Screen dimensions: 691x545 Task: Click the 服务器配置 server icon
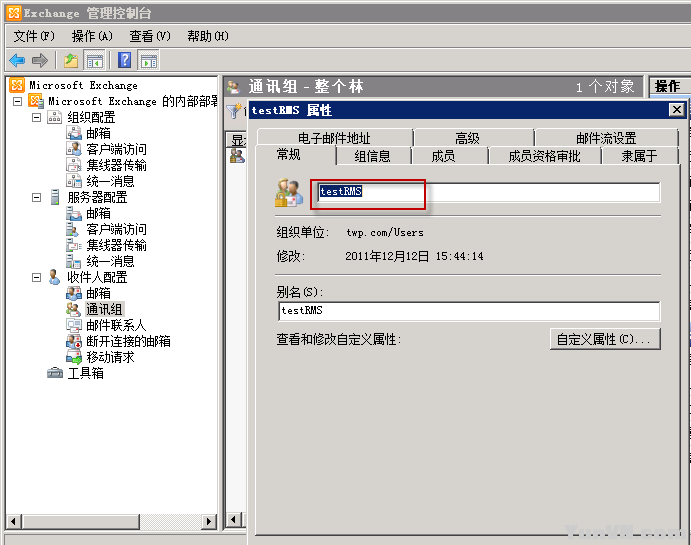pos(55,197)
